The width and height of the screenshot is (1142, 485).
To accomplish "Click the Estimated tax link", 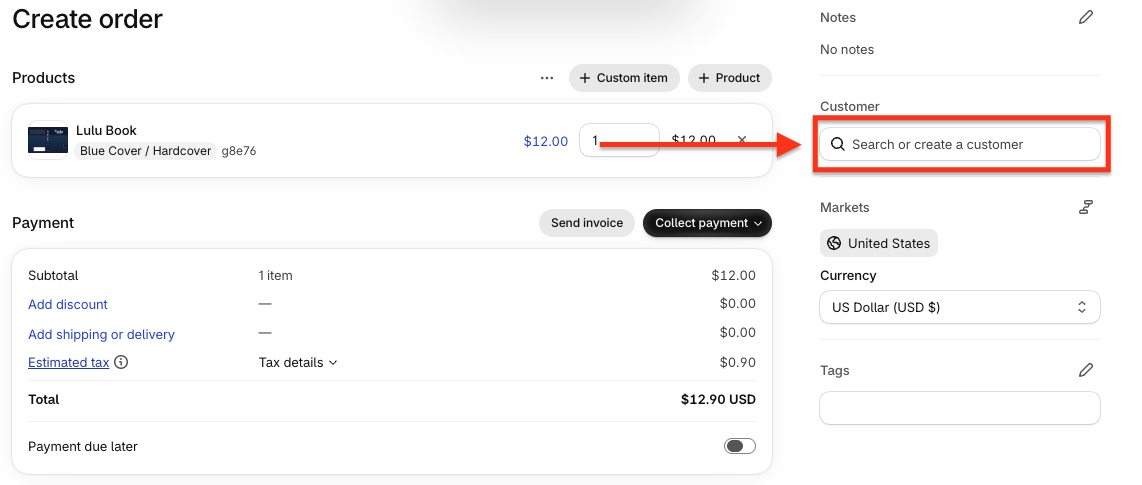I will pos(68,362).
